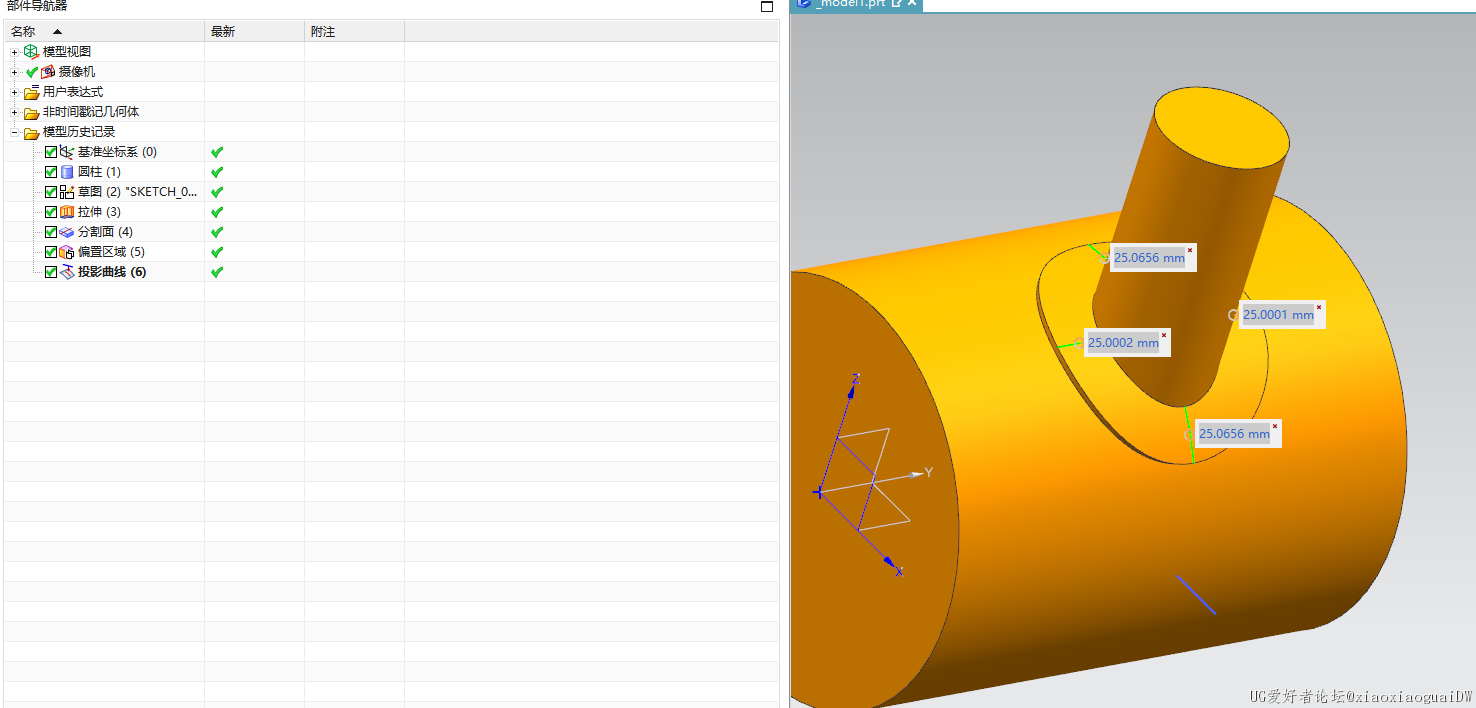Select the 分割面 (4) feature name

(x=105, y=232)
